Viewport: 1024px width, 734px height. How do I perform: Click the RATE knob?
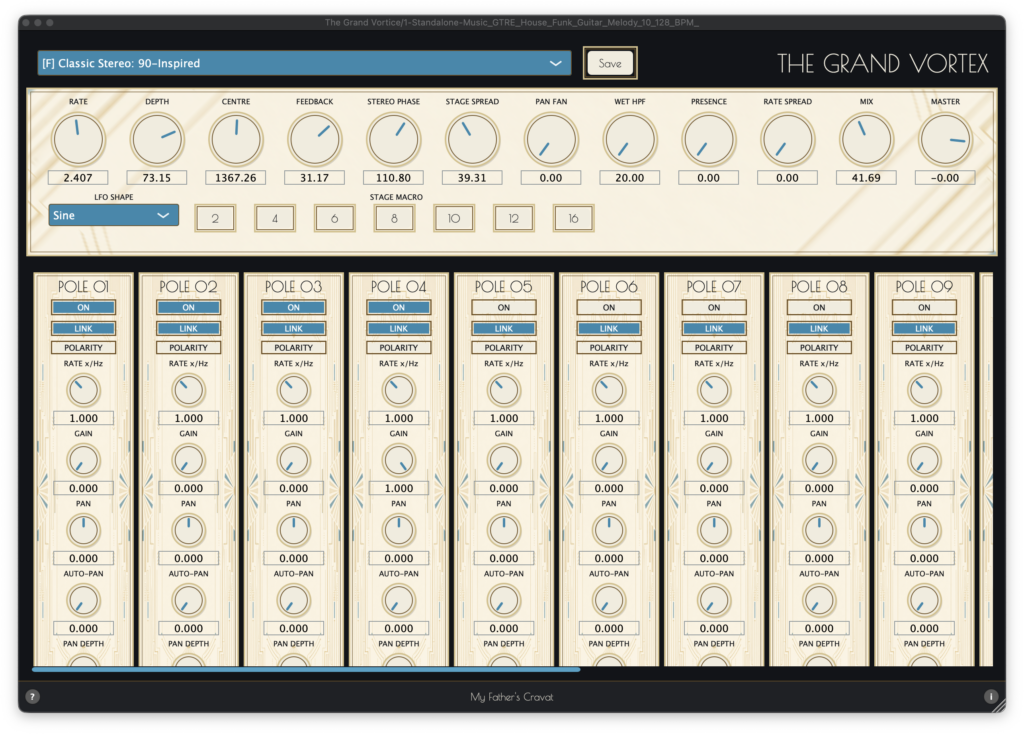coord(78,139)
